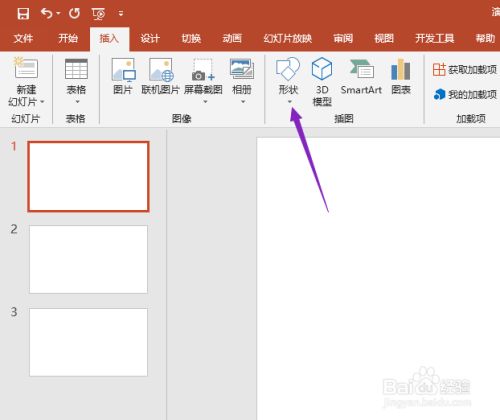
Task: Open the 开发工具 tab
Action: (x=435, y=38)
